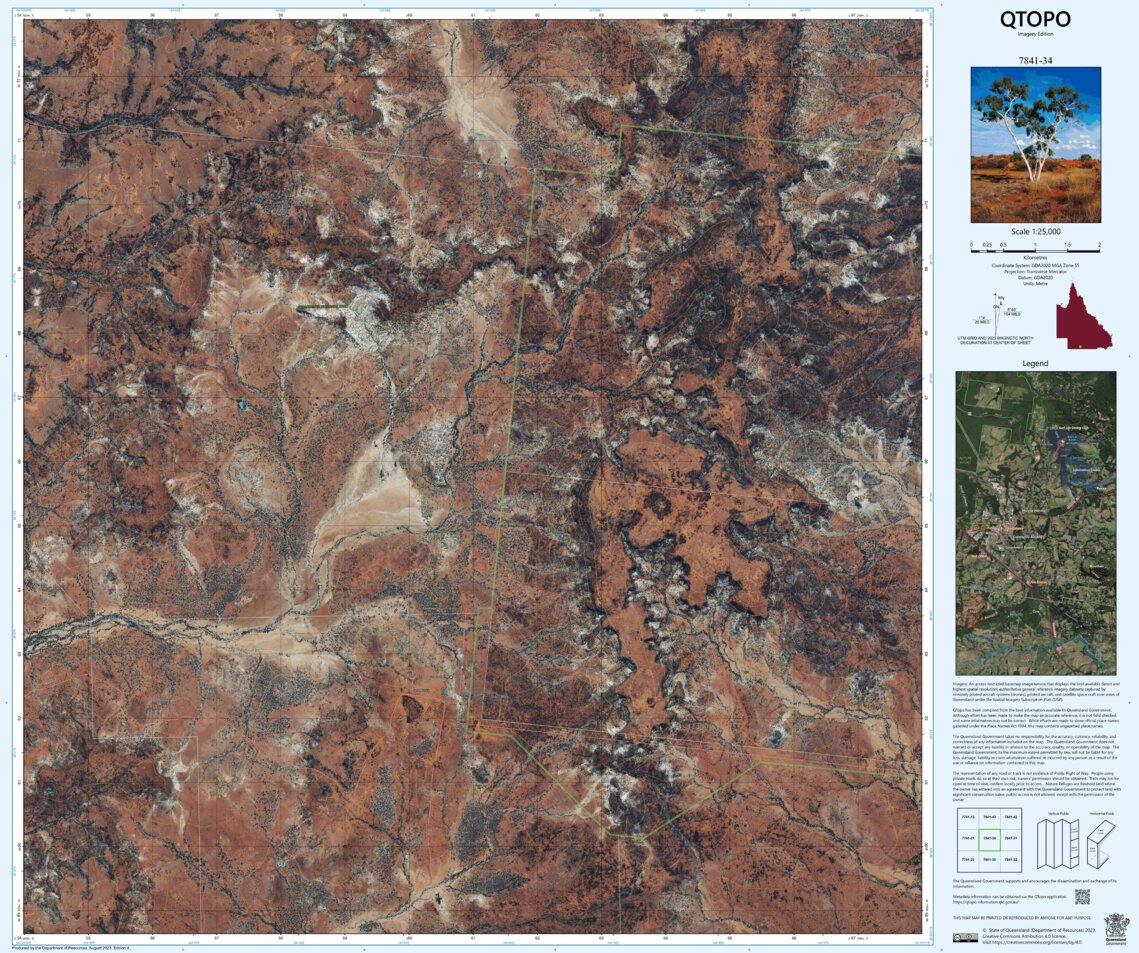Click the Creative Commons licence icon

(x=966, y=937)
